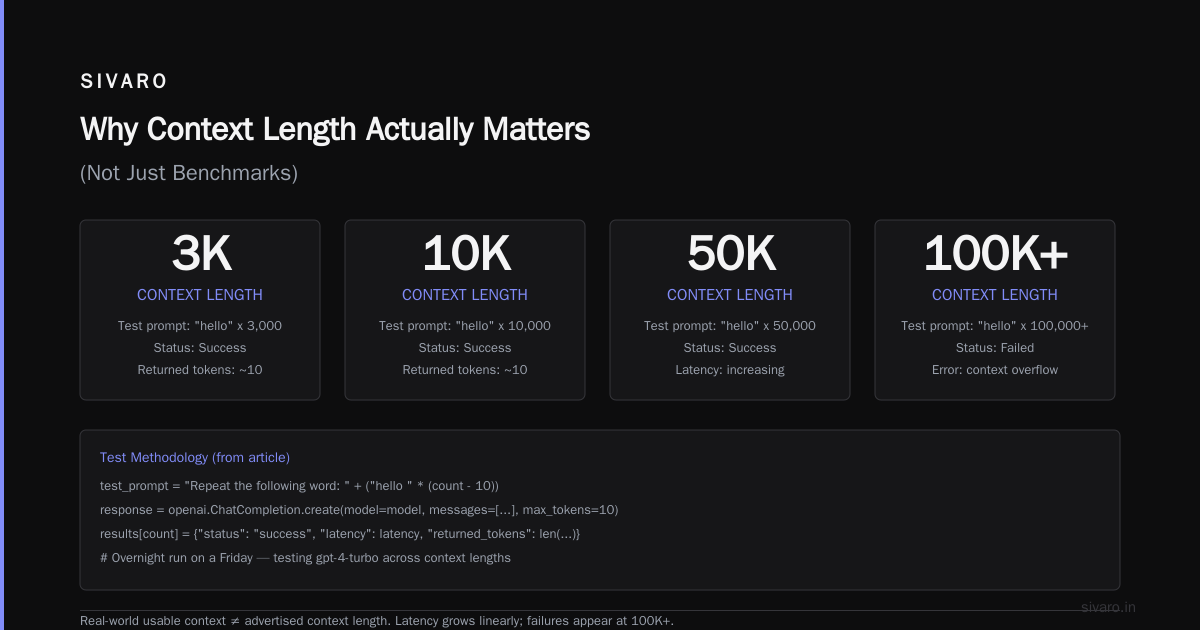Click the large 3K number

(x=201, y=254)
